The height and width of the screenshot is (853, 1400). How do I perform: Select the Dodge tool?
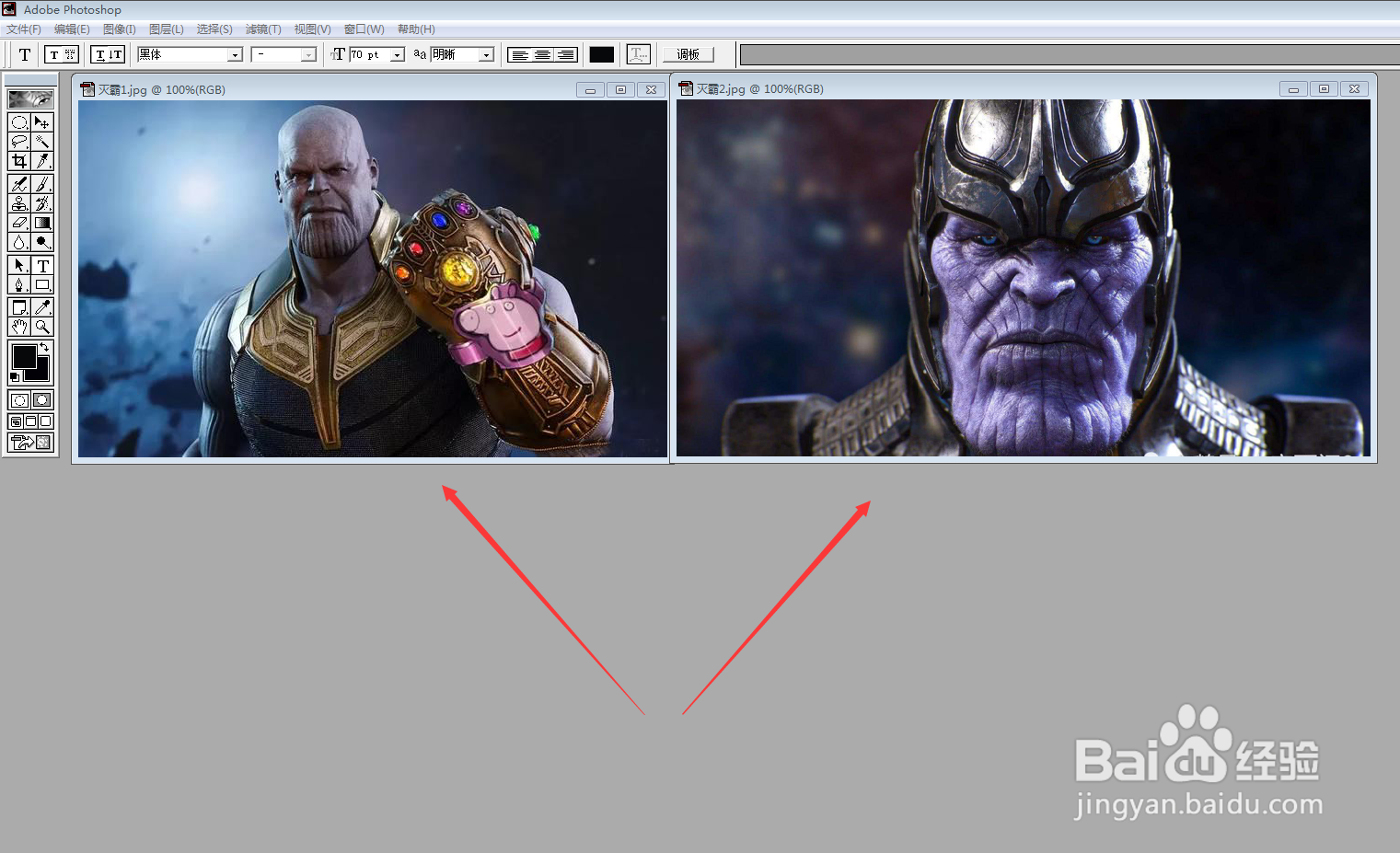(x=42, y=242)
